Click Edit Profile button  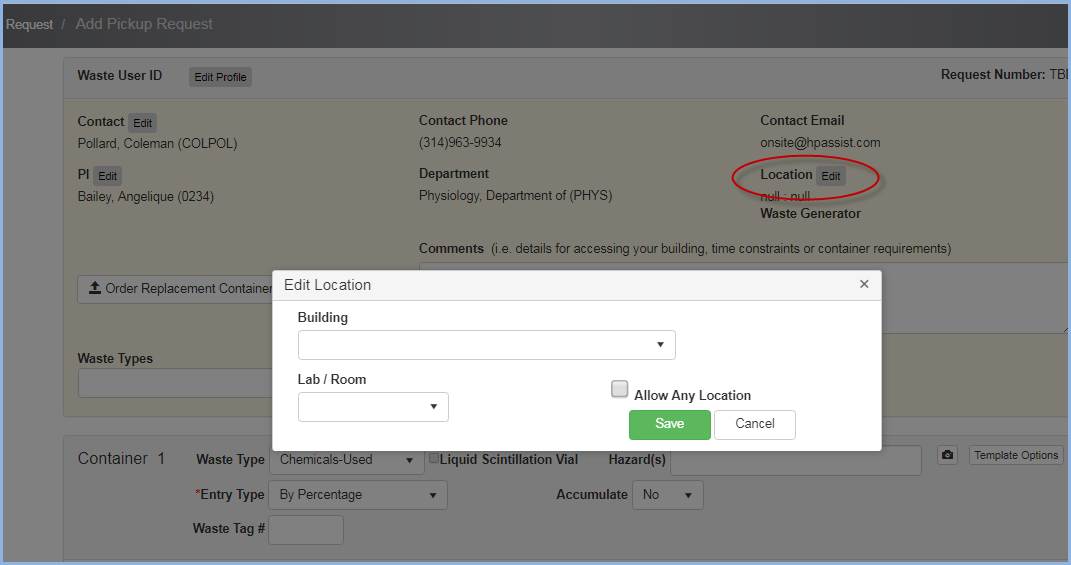pyautogui.click(x=220, y=77)
